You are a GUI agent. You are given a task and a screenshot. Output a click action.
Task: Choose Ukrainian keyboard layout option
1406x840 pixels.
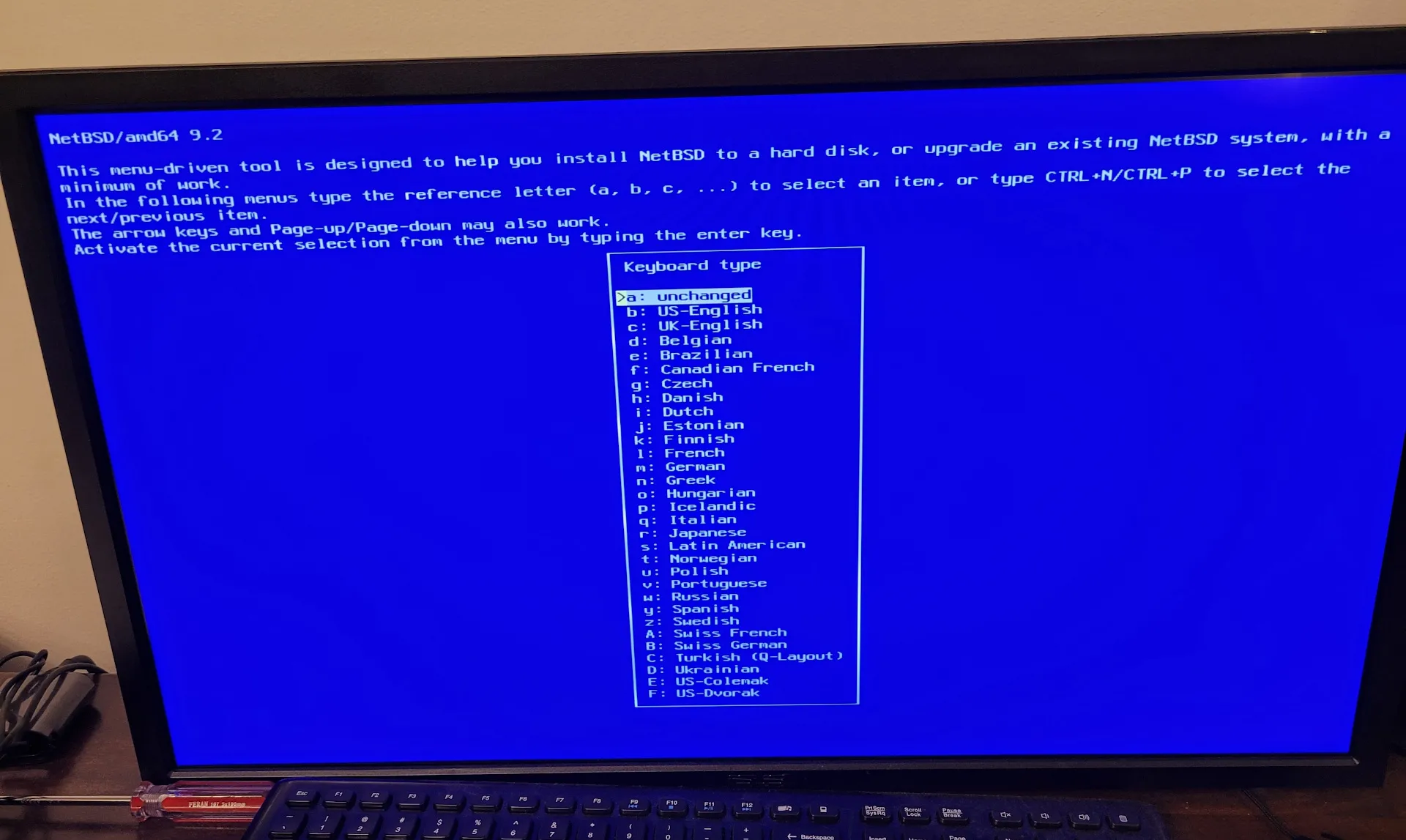coord(700,670)
